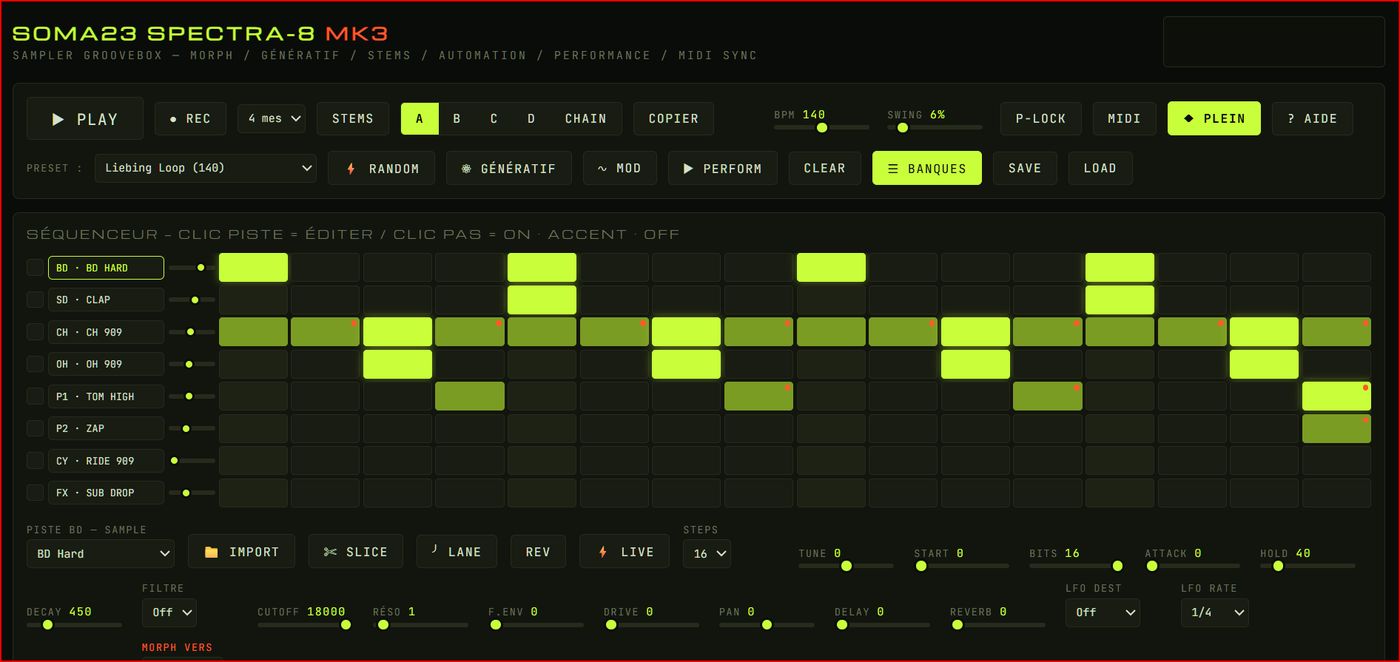Image resolution: width=1400 pixels, height=662 pixels.
Task: Toggle mute checkbox for OH 909 track
Action: click(x=35, y=364)
